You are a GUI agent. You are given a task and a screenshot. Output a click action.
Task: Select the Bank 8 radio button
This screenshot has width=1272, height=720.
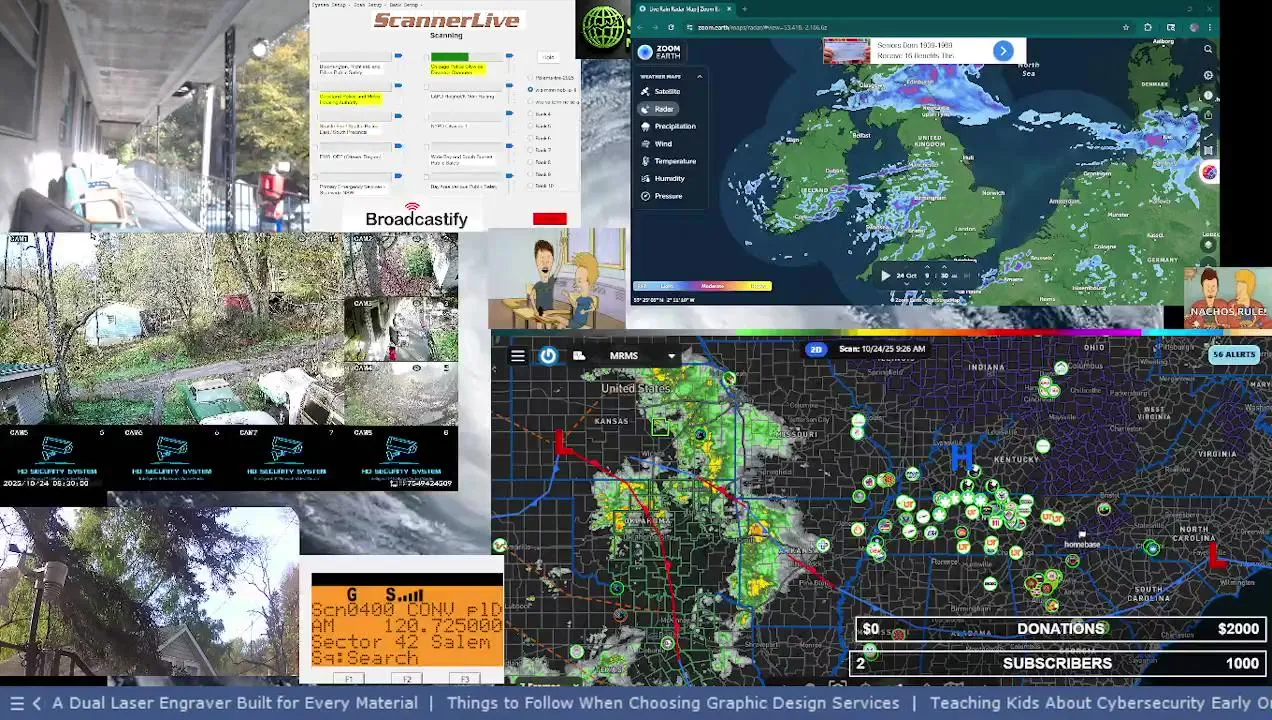click(531, 162)
